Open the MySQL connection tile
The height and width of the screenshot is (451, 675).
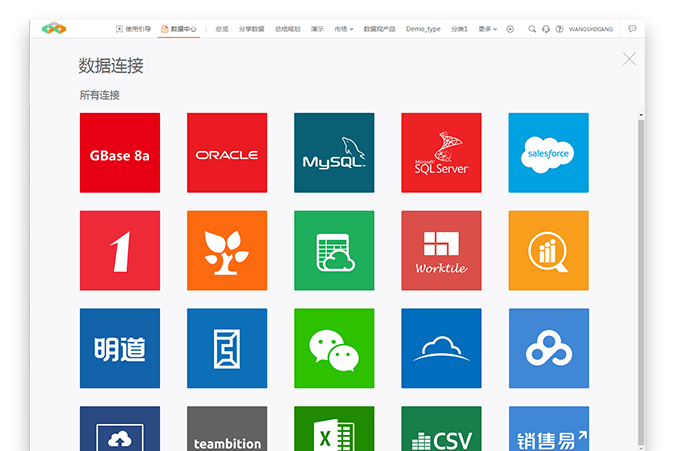coord(334,153)
